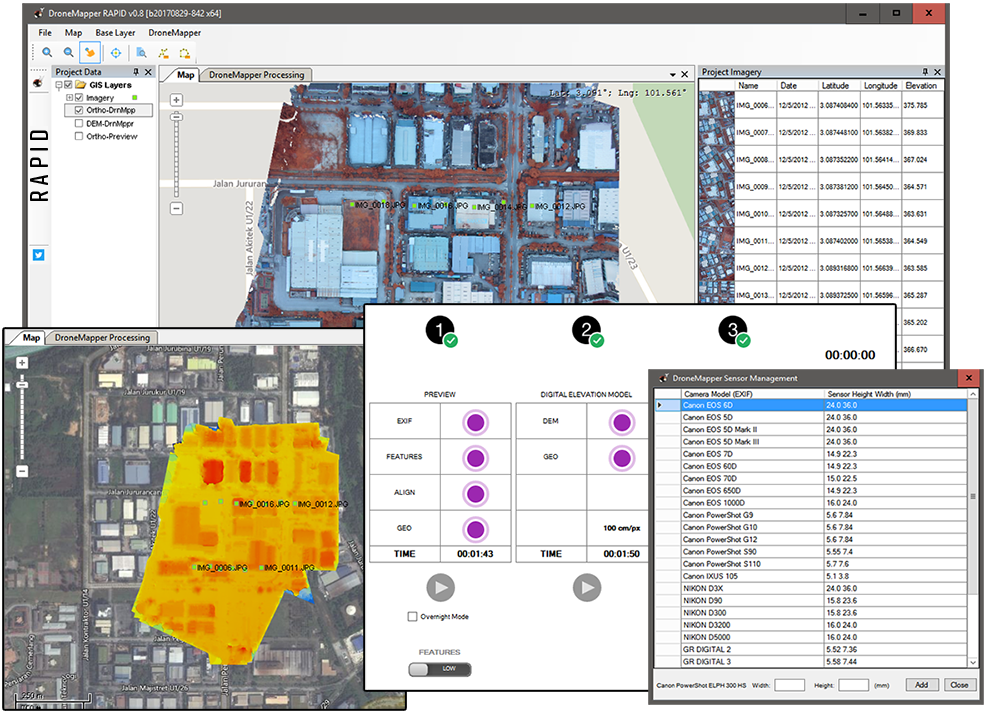Focus the sensor Height input field
Image resolution: width=1000 pixels, height=714 pixels.
click(x=853, y=685)
